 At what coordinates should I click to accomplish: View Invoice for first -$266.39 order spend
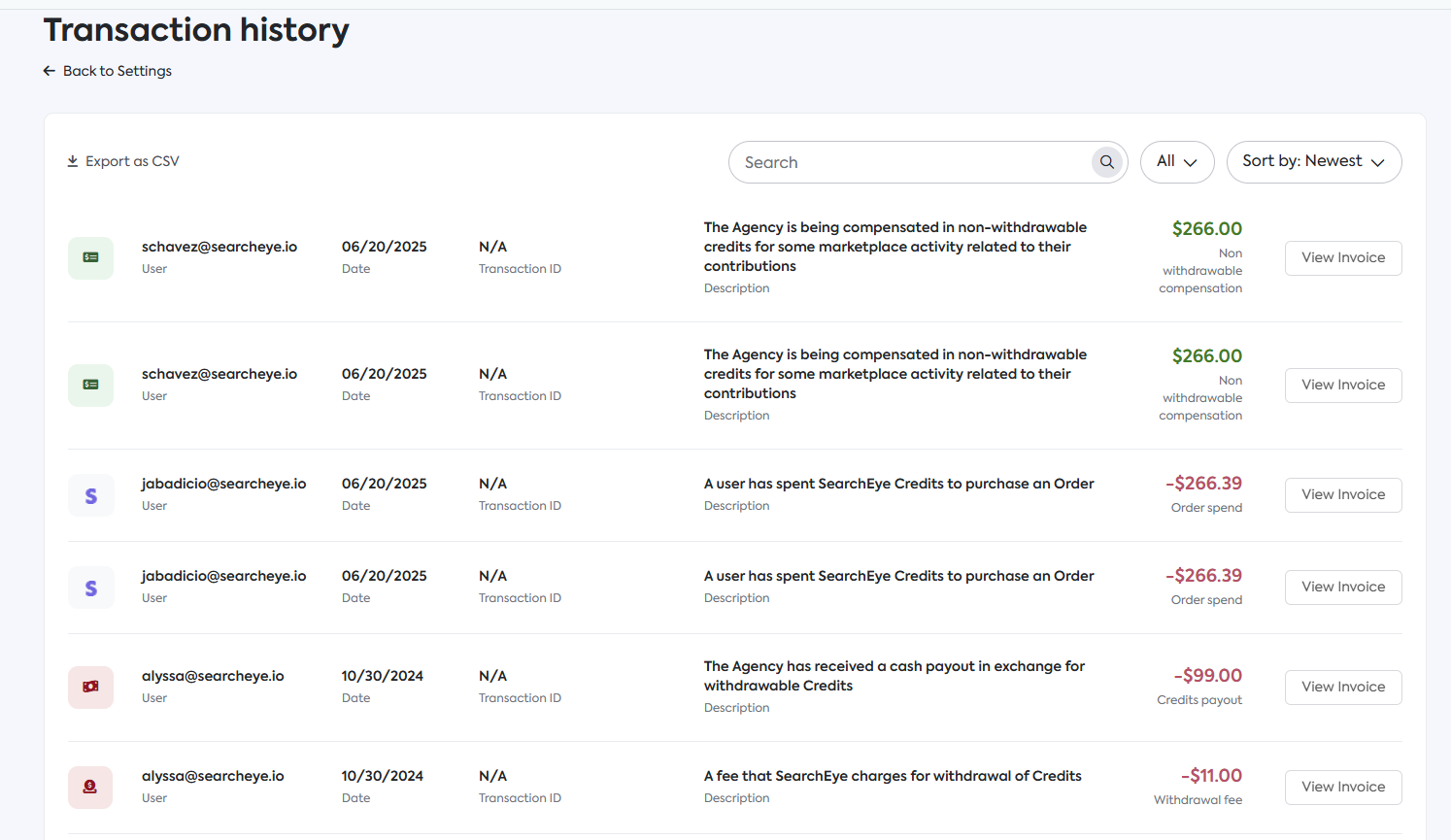[1342, 494]
